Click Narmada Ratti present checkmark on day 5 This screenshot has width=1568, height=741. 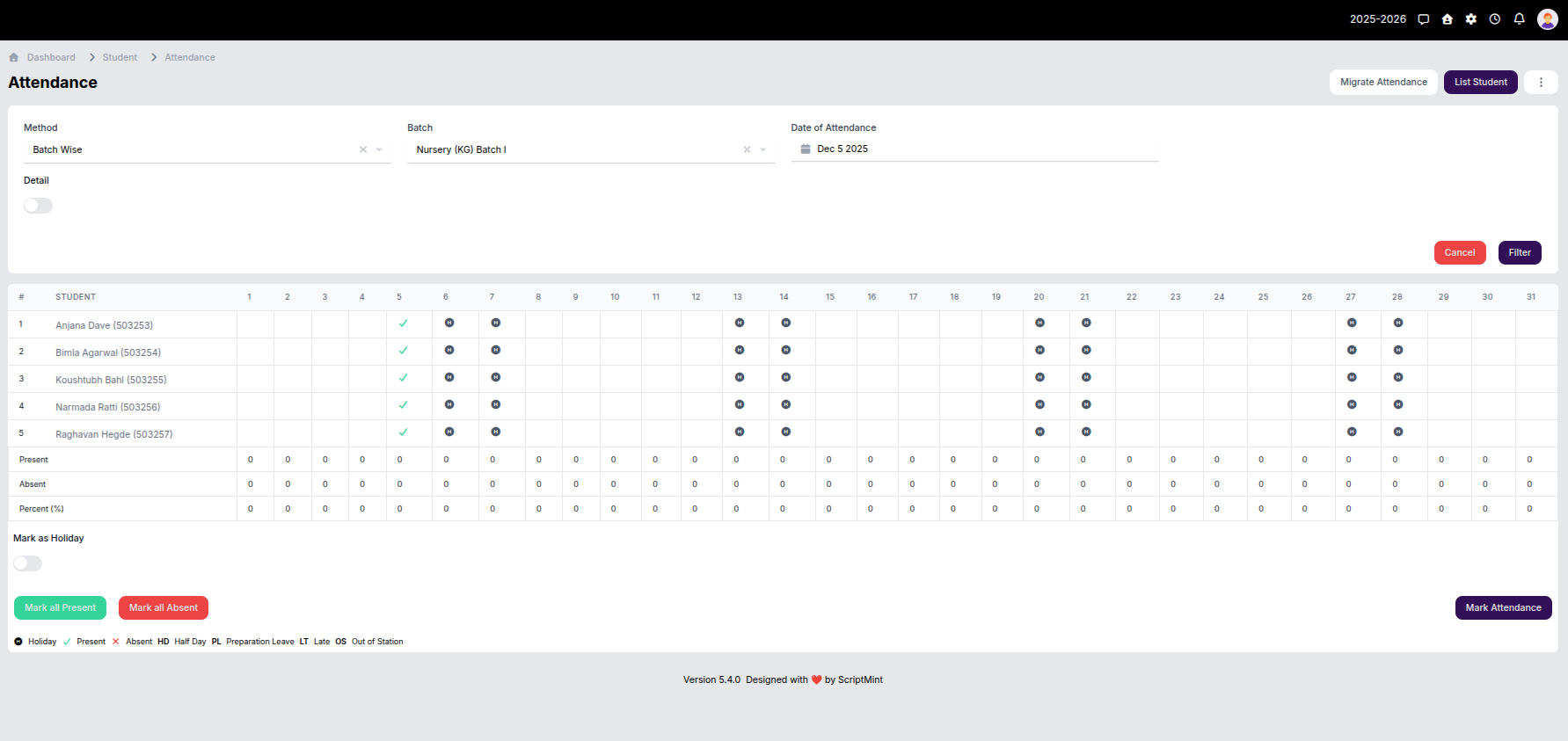click(403, 405)
